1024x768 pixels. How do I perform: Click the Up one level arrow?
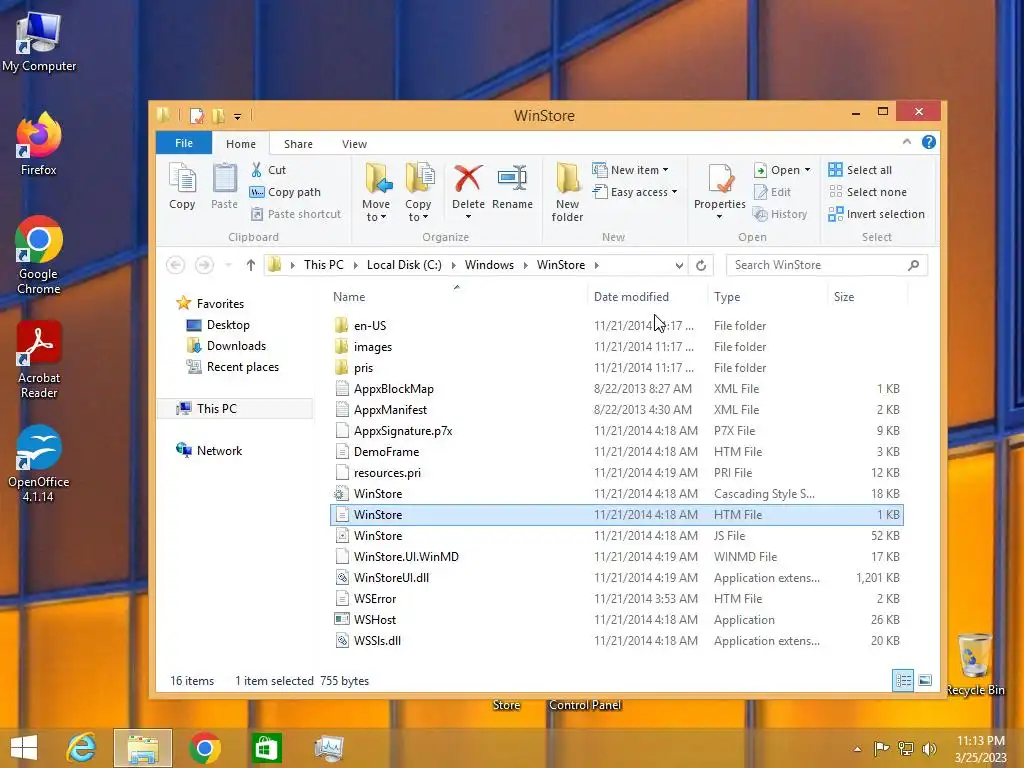point(251,264)
